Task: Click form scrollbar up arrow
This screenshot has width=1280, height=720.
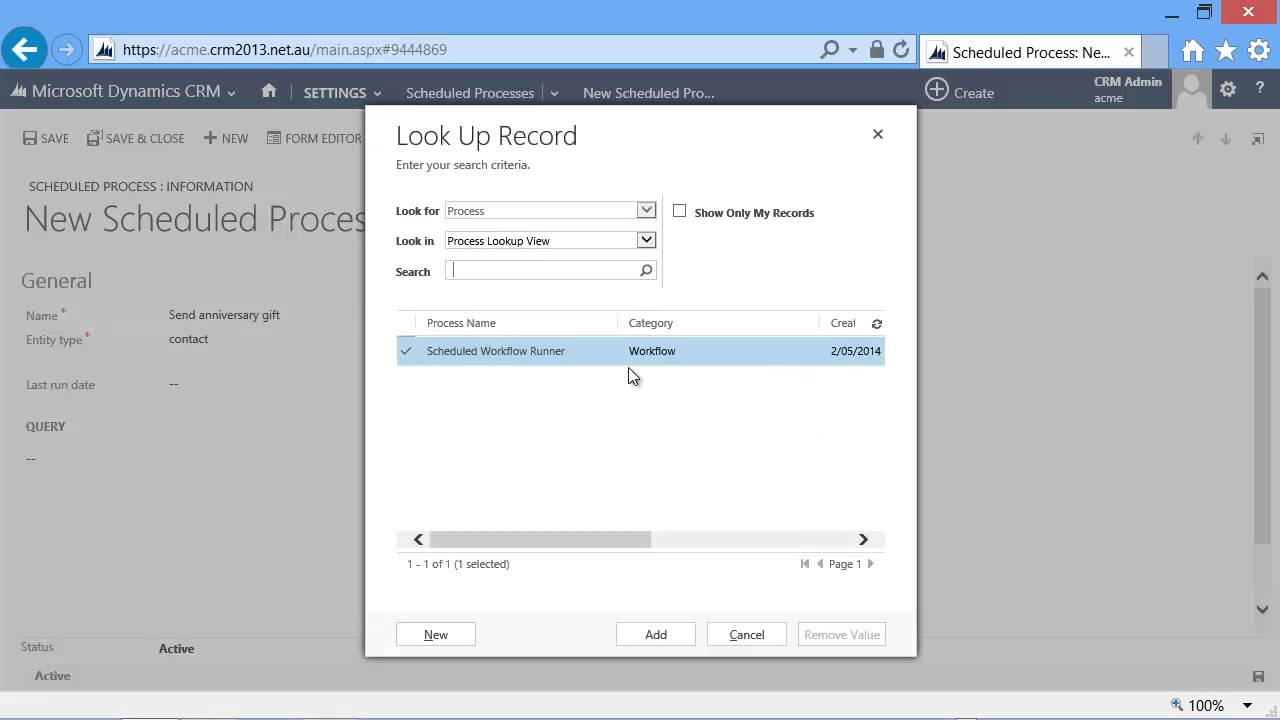Action: (1262, 276)
